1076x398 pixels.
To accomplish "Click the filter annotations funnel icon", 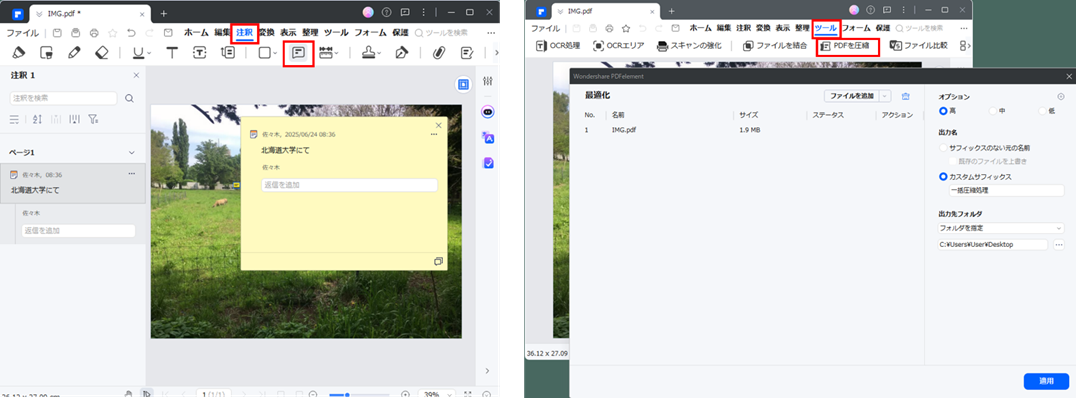I will coord(93,119).
